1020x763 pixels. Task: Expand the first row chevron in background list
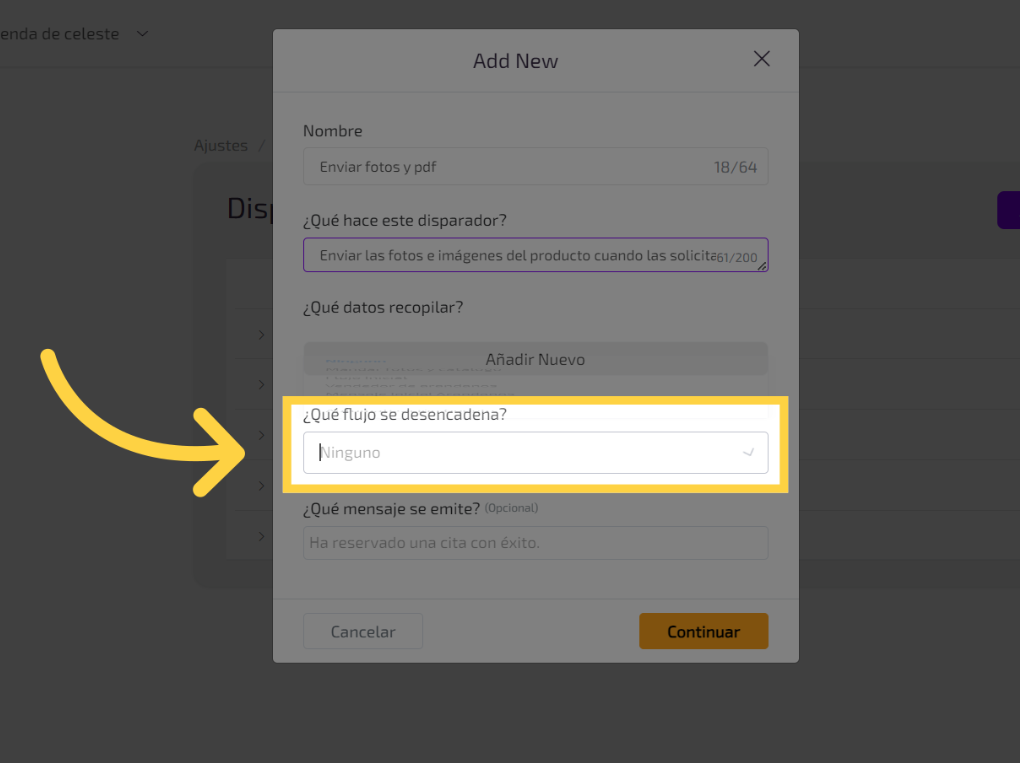pos(261,335)
